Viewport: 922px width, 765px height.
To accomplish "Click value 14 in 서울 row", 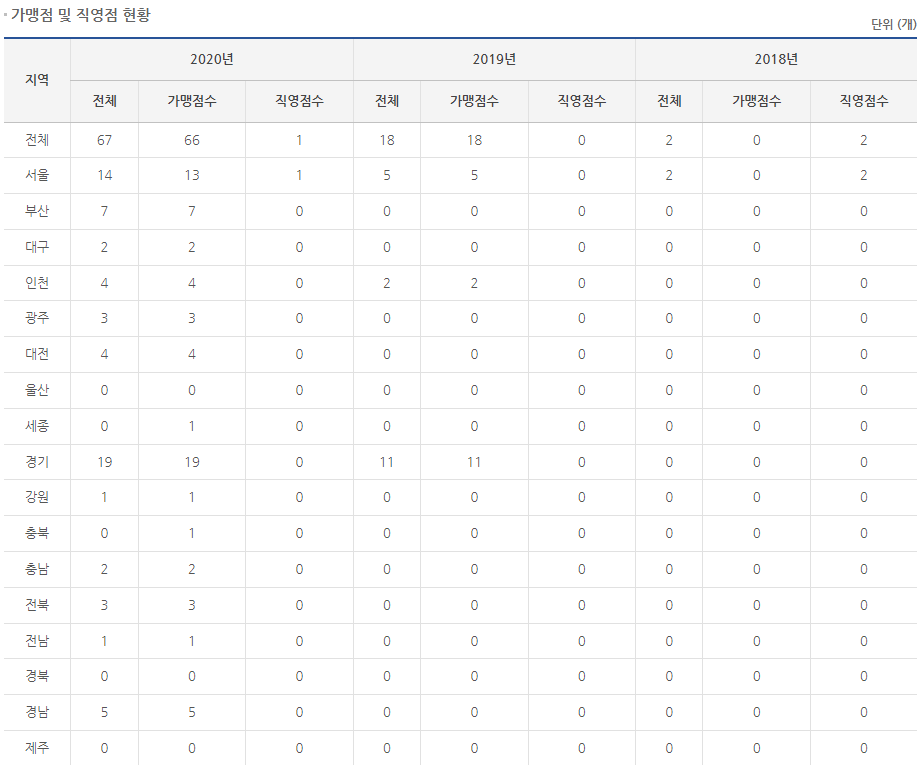I will point(105,175).
